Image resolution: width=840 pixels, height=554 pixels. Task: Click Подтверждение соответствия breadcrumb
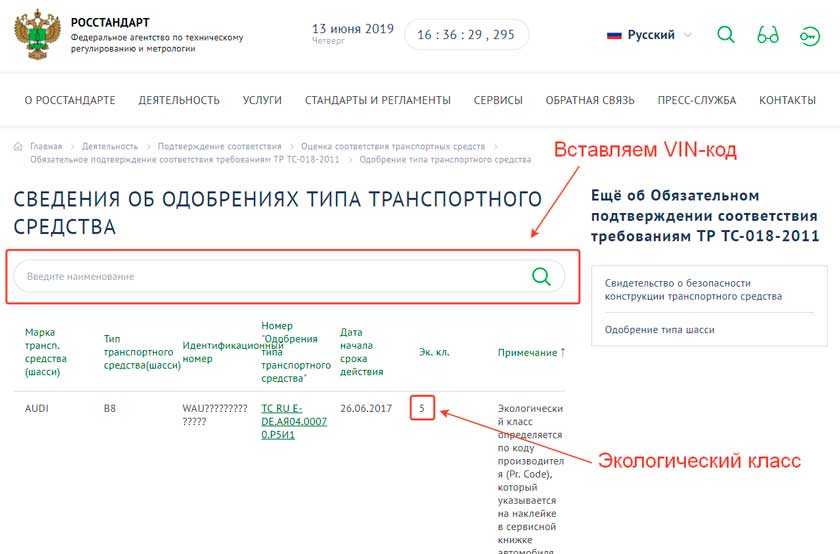(x=219, y=146)
